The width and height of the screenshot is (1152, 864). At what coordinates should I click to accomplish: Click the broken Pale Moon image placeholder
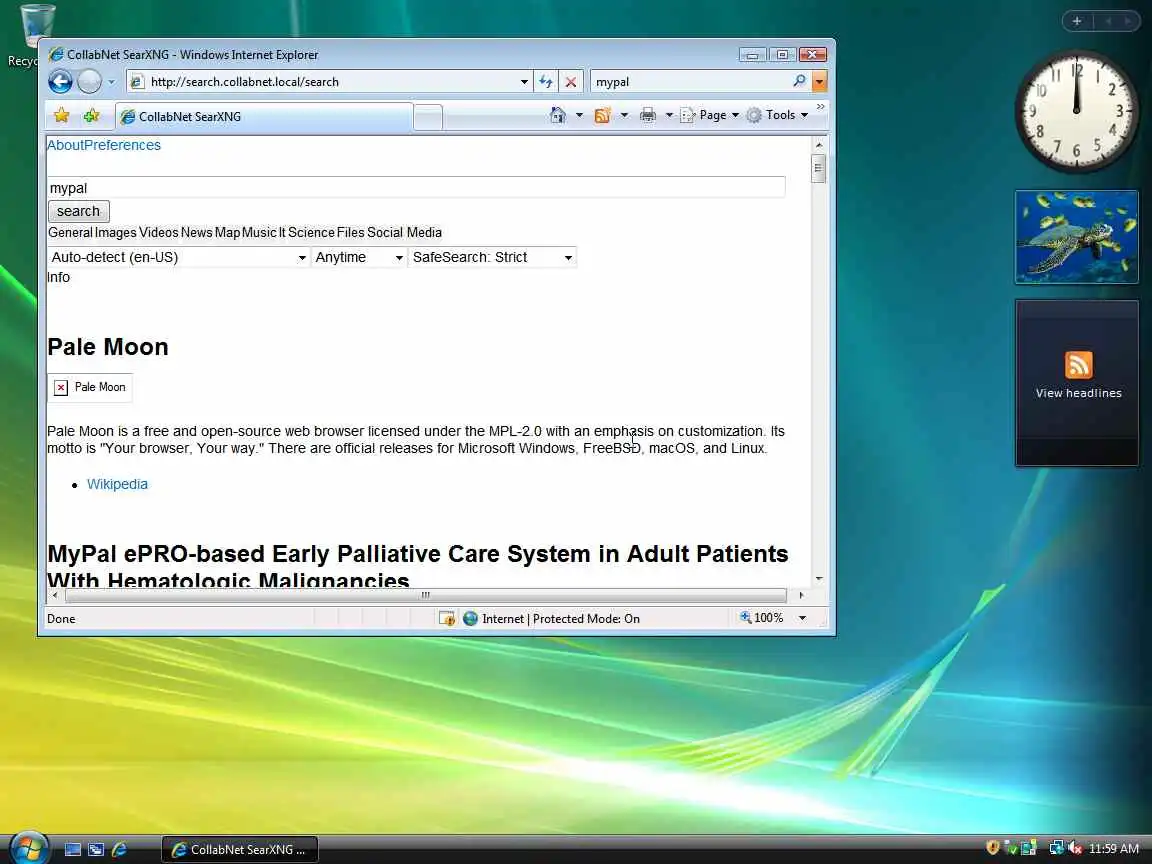click(x=90, y=387)
